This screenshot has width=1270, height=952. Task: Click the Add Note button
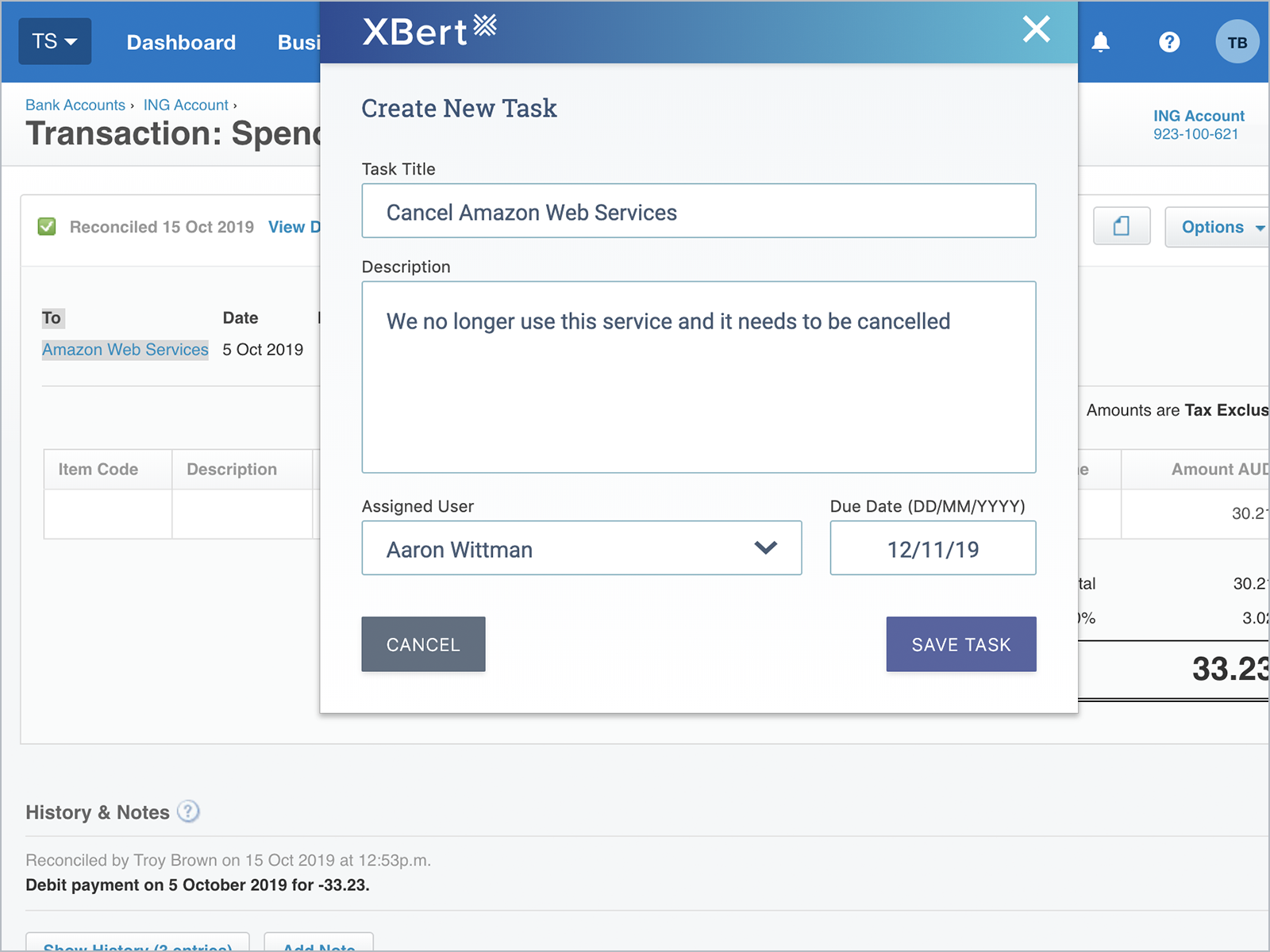319,942
